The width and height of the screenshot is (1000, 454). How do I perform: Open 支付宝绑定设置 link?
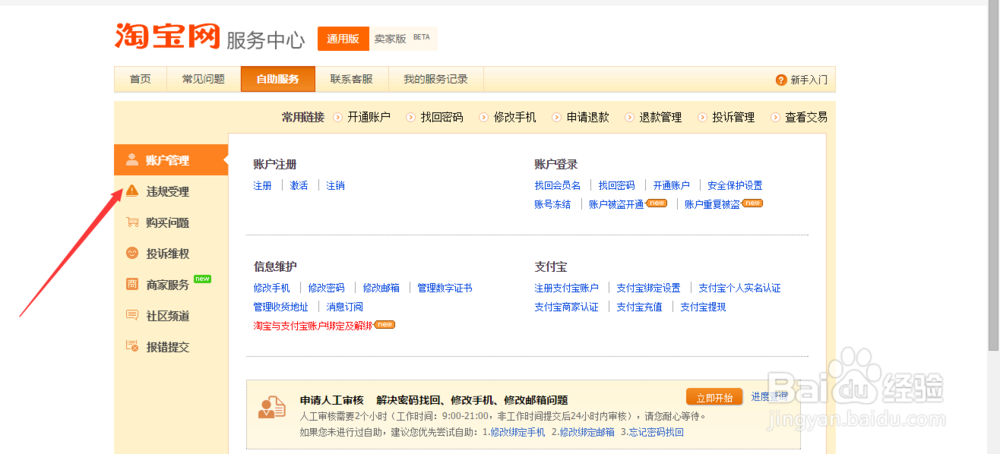point(649,288)
